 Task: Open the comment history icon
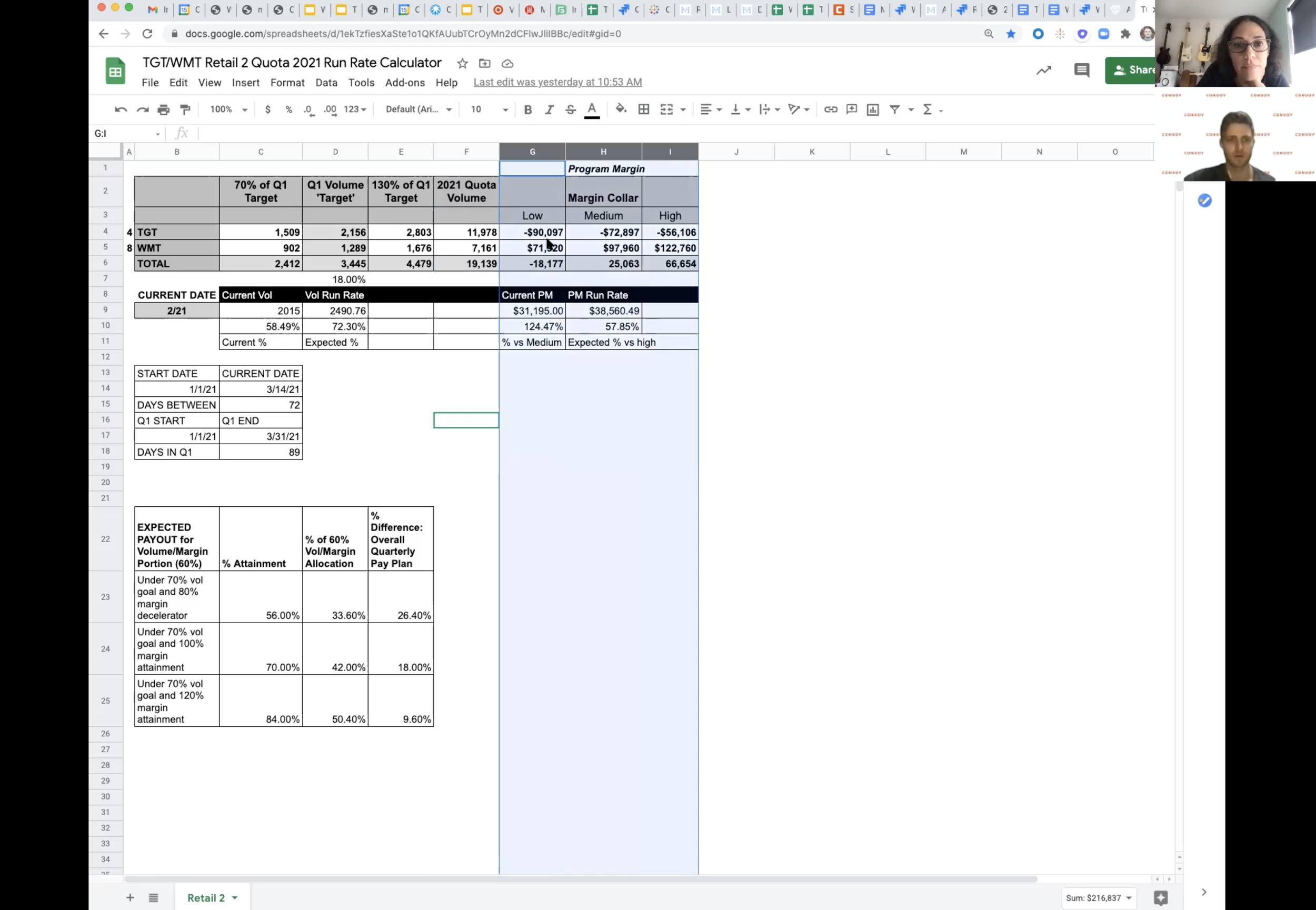1081,70
